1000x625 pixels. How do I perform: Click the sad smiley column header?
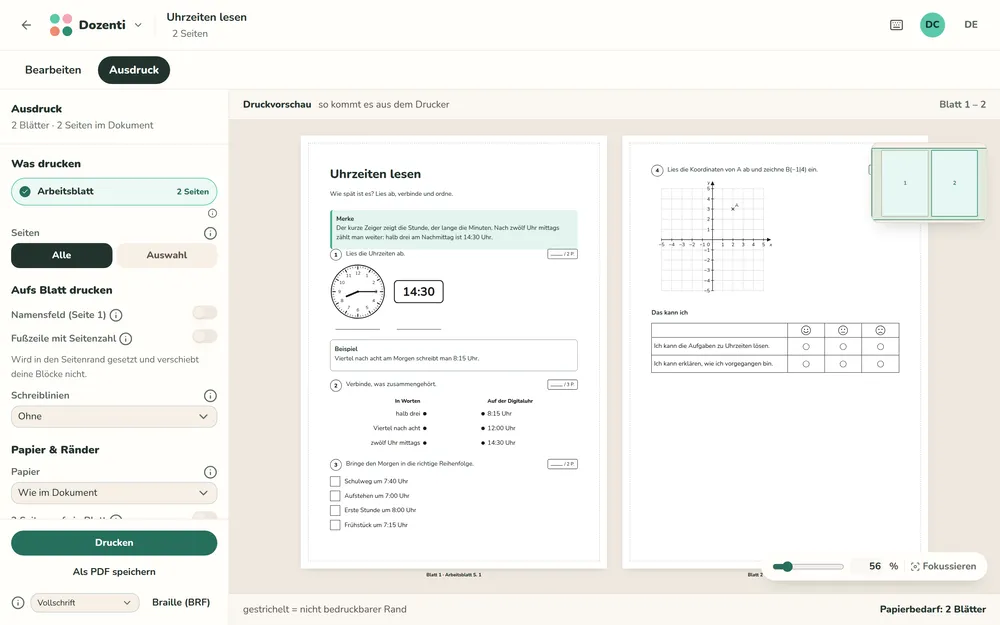[x=880, y=330]
